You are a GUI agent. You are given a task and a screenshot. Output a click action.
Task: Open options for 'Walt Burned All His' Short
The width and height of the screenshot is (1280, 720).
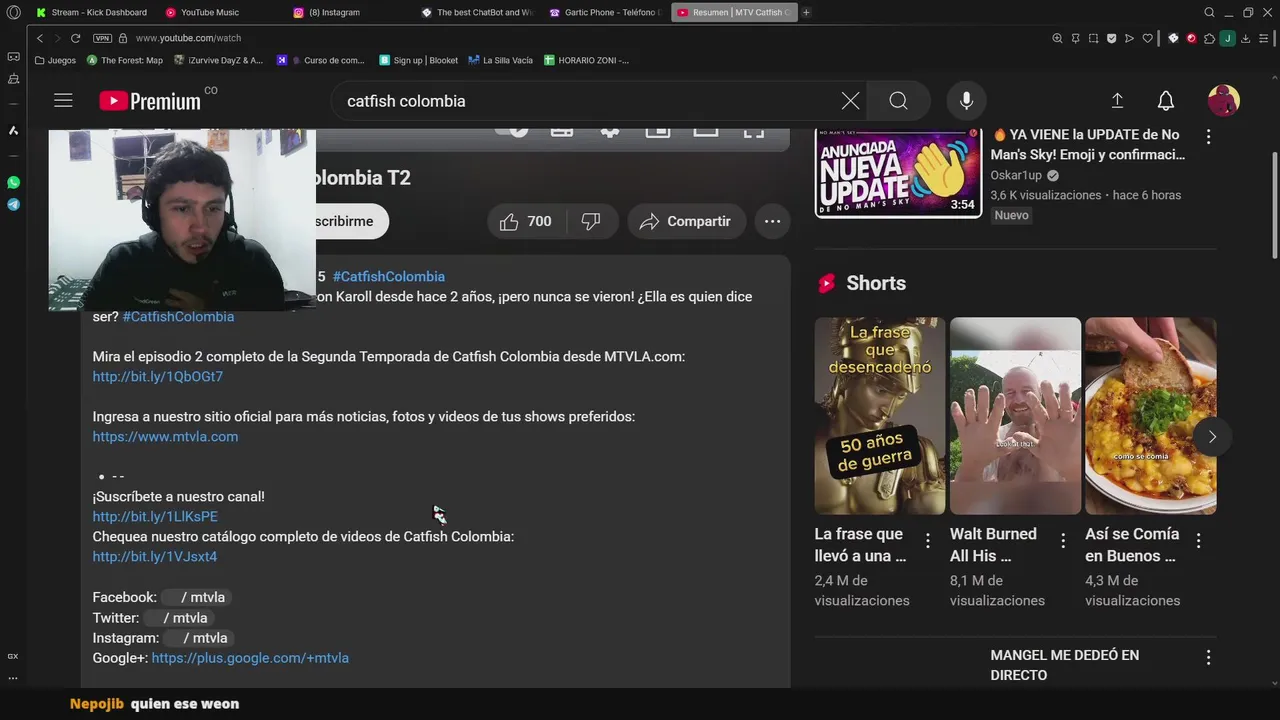(1063, 541)
